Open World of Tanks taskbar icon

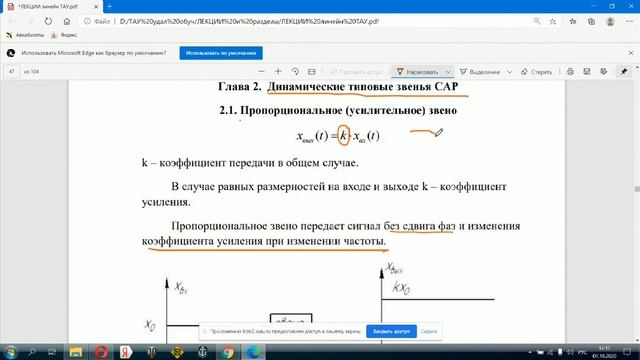[x=152, y=352]
